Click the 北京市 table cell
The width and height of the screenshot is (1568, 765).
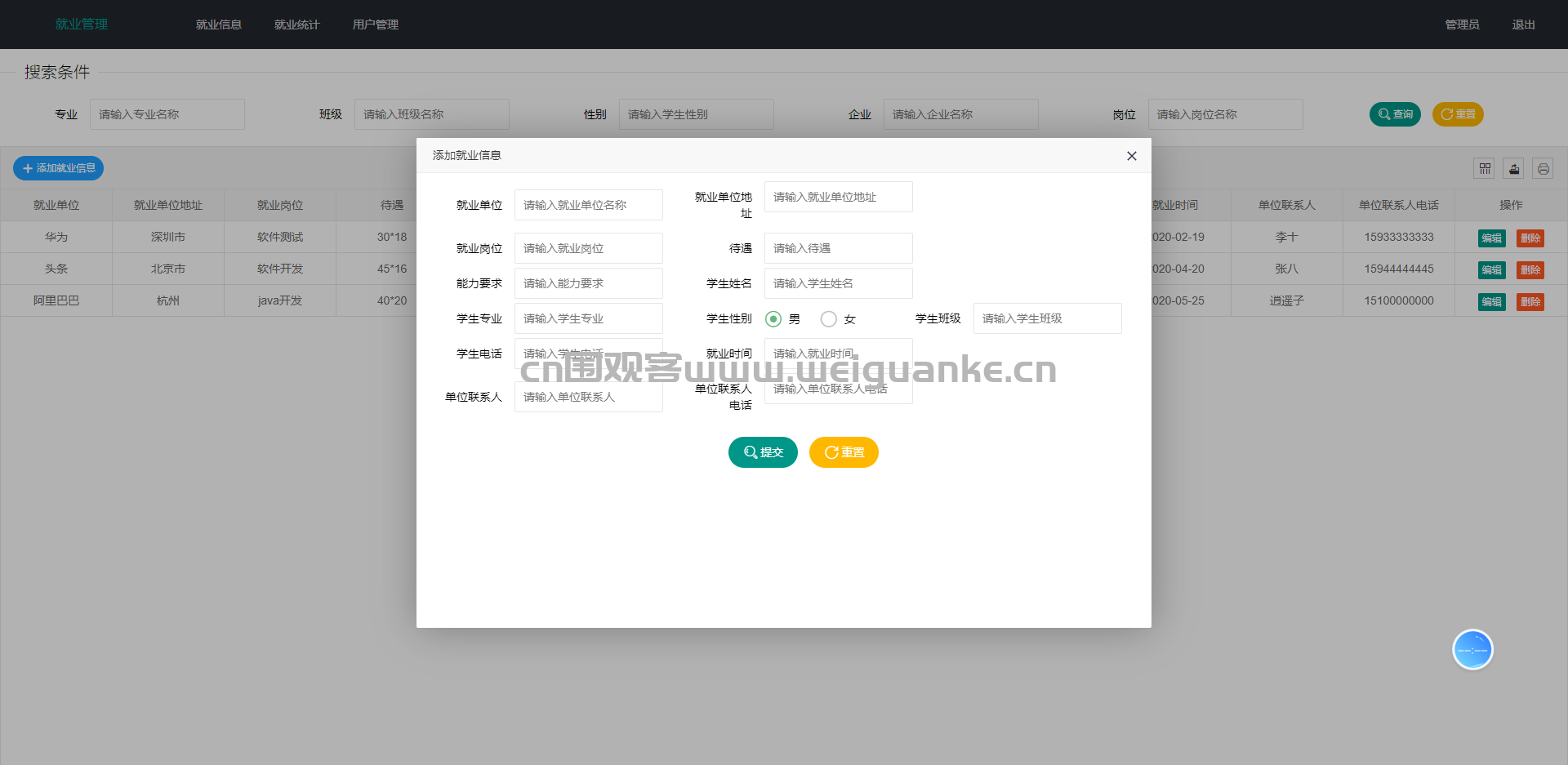click(x=168, y=269)
